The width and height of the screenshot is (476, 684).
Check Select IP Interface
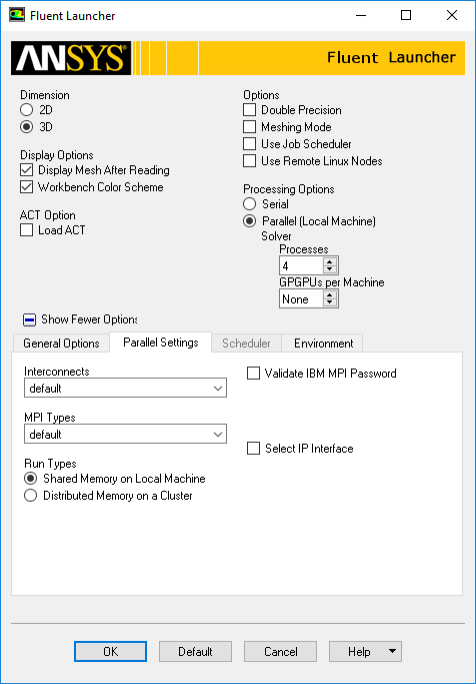tap(253, 448)
